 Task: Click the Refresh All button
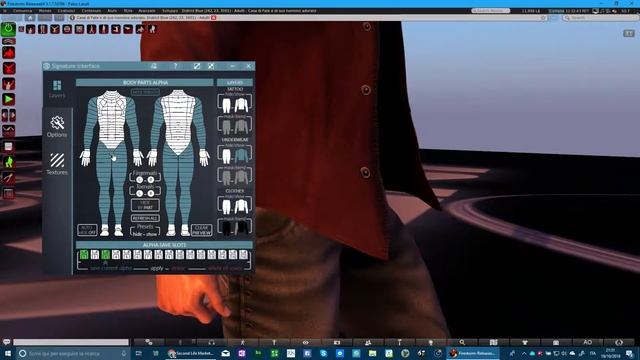(x=145, y=218)
